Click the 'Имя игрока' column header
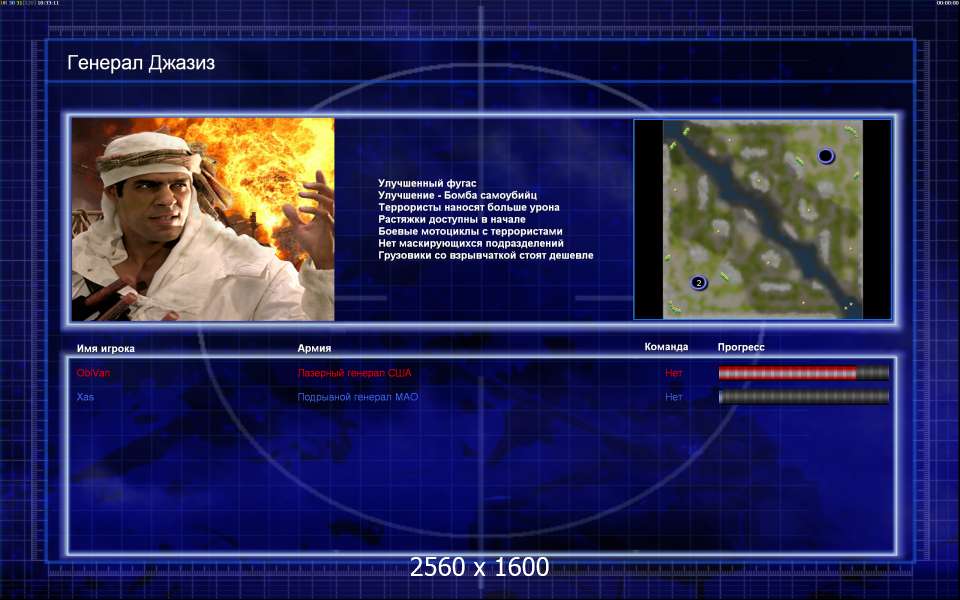Screen dimensions: 960x600 [105, 348]
